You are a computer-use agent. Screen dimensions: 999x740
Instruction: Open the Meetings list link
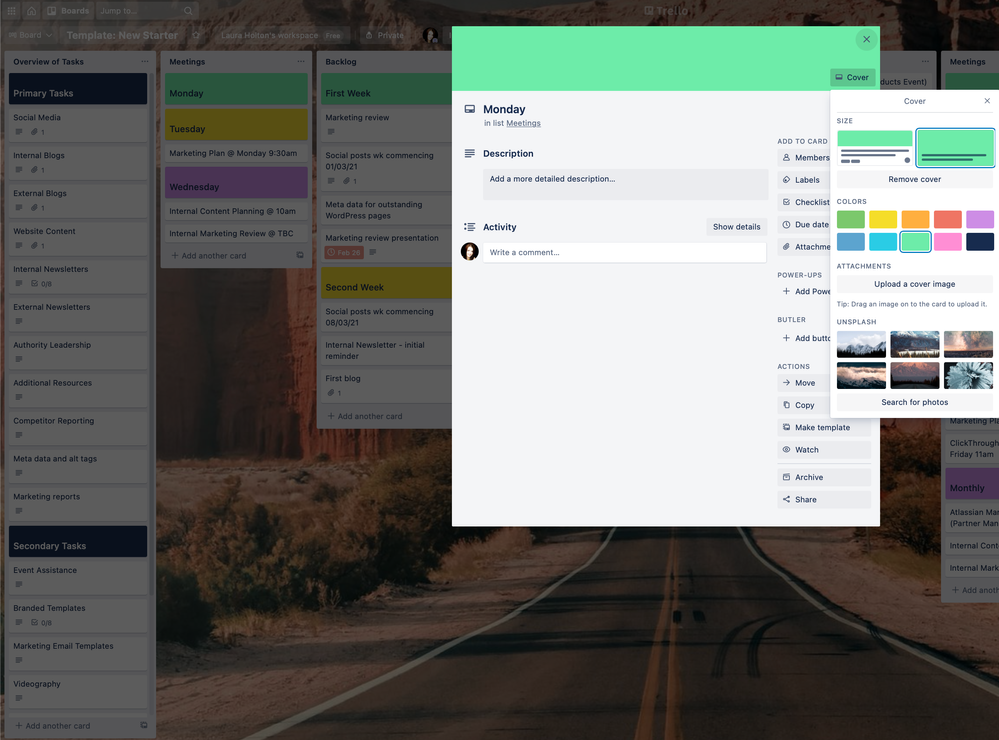tap(523, 124)
